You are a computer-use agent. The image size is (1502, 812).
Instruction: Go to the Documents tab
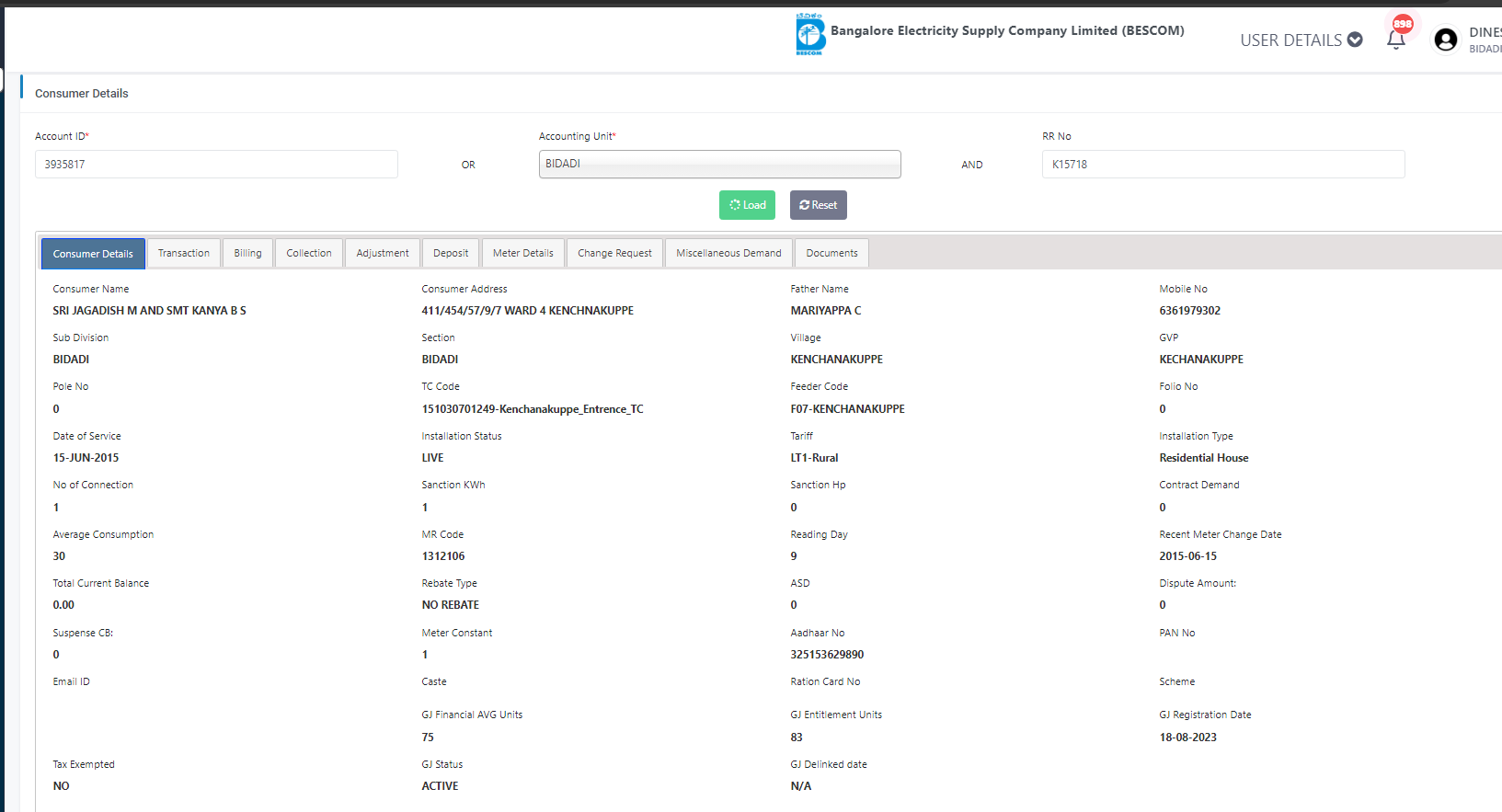[831, 253]
